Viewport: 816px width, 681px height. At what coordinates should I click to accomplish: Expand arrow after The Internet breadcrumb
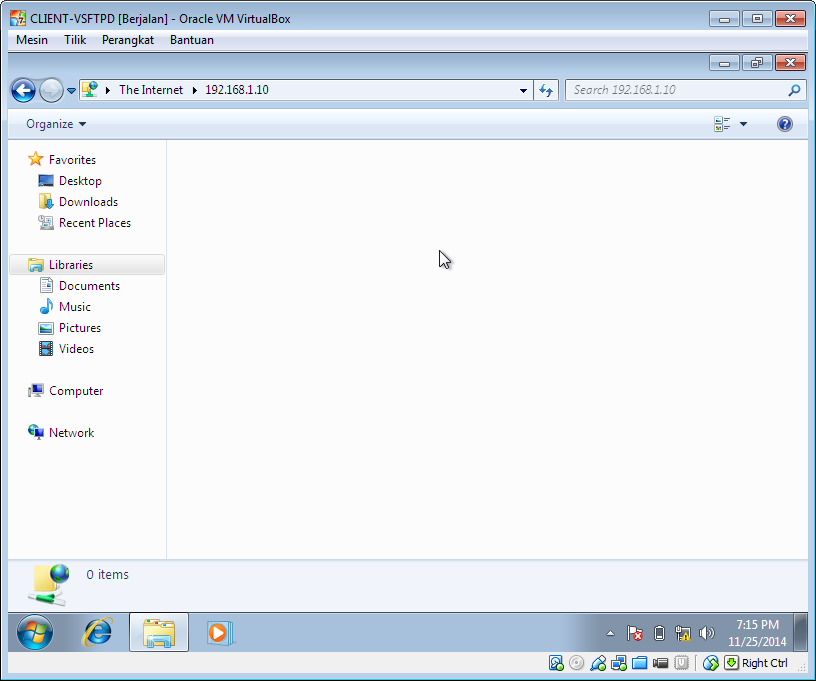[x=195, y=90]
